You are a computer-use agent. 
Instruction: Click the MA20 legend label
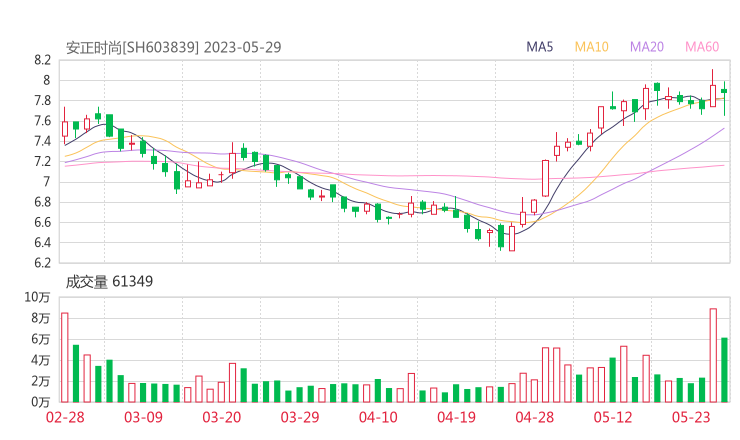[x=647, y=47]
